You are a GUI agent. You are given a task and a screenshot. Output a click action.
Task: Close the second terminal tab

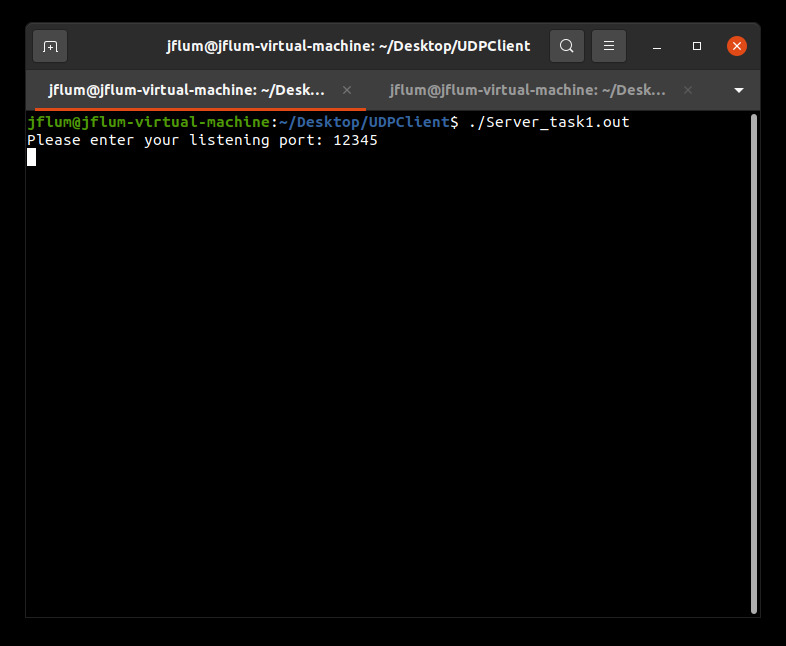coord(688,90)
